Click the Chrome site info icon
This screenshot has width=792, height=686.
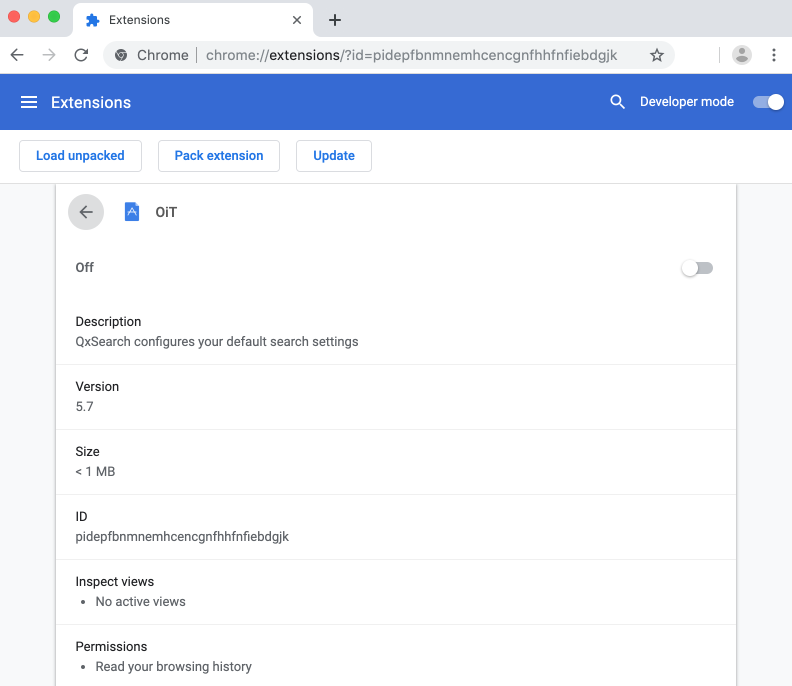[121, 55]
